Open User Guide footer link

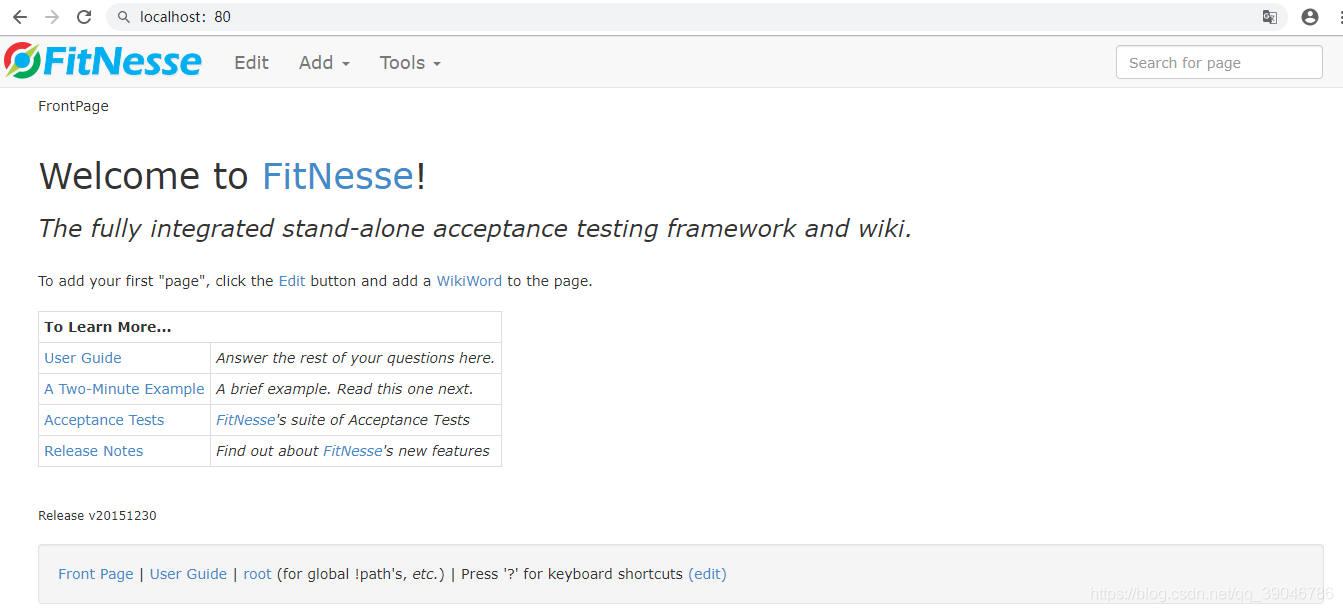(188, 574)
